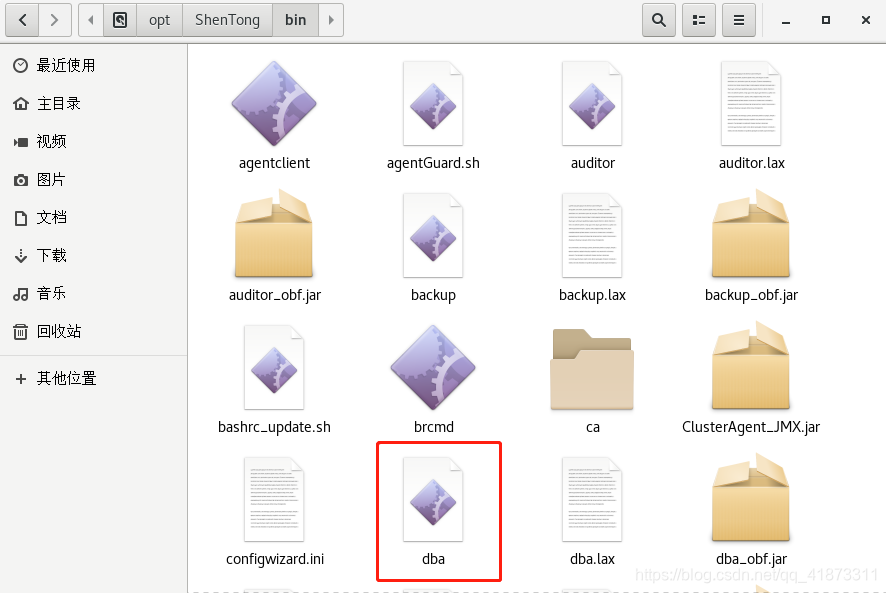
Task: Select the auditor executable file icon
Action: [592, 103]
